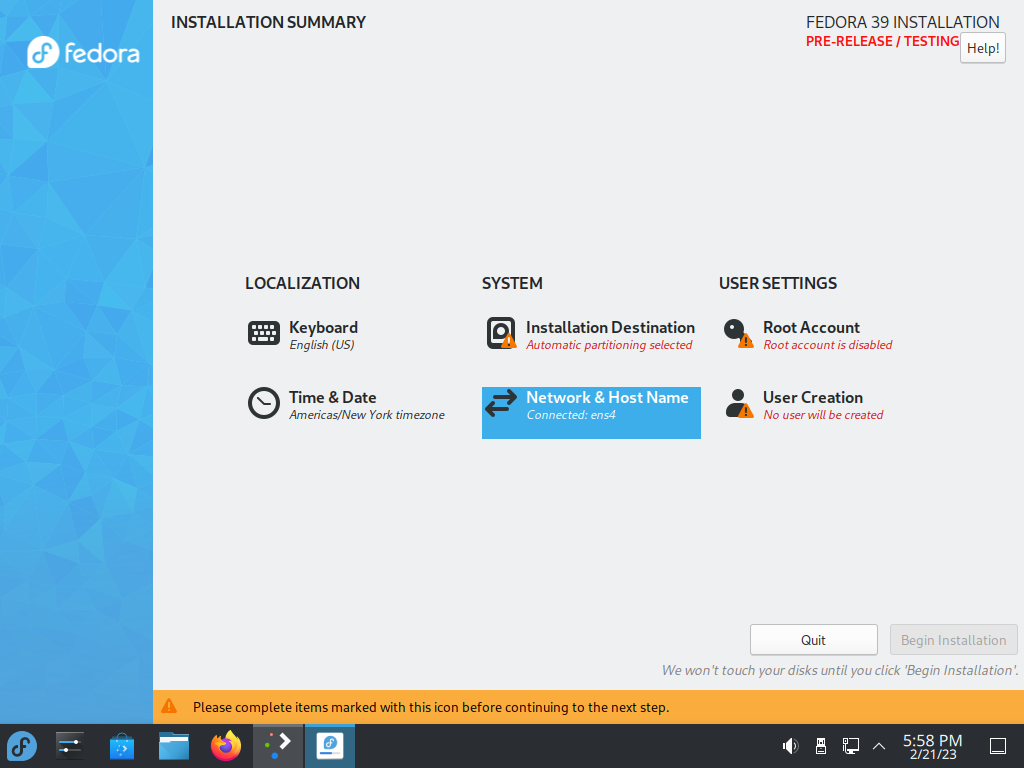
Task: Click 'English (US)' keyboard text
Action: coord(322,345)
